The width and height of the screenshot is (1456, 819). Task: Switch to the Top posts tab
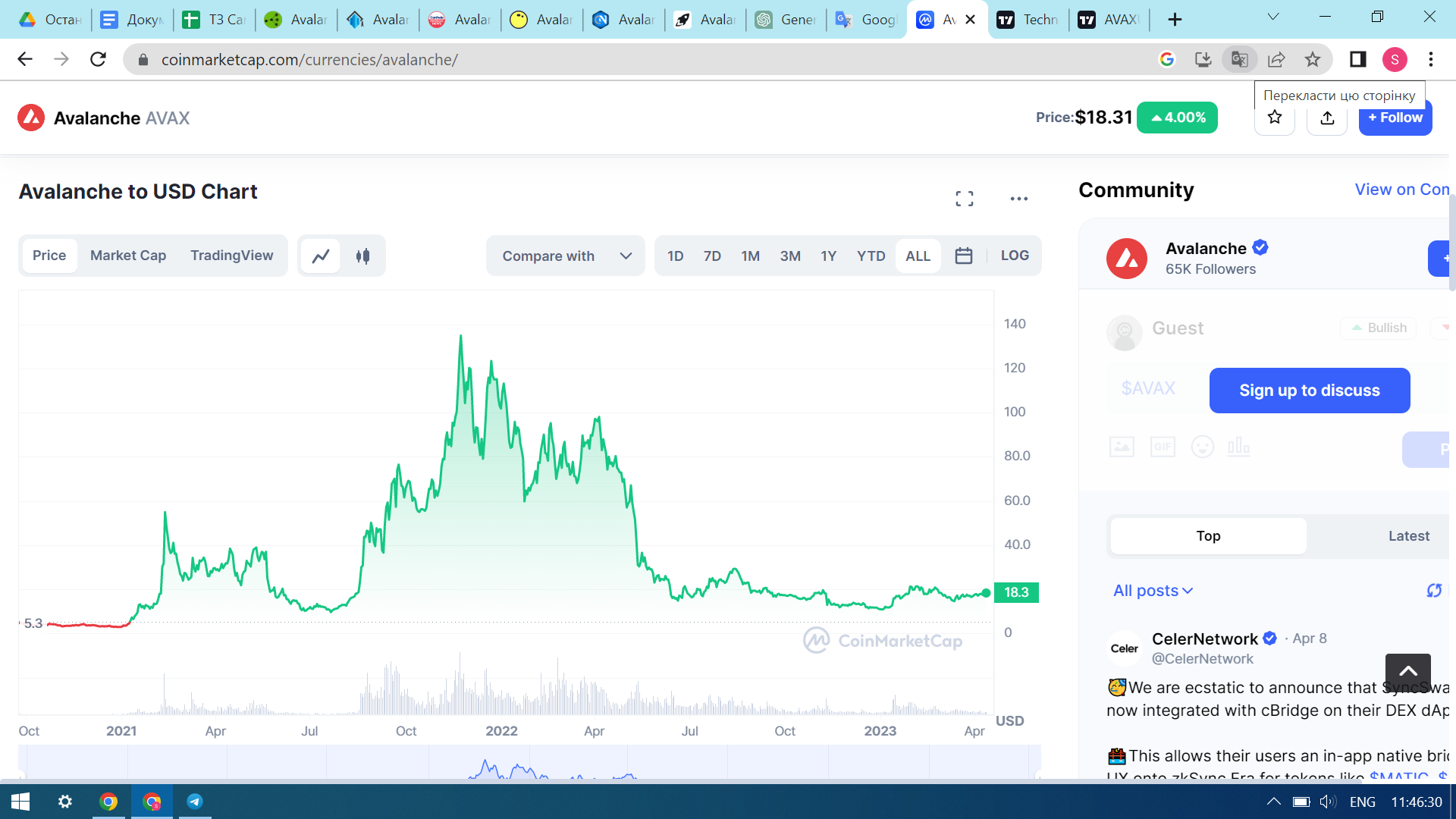click(1209, 536)
